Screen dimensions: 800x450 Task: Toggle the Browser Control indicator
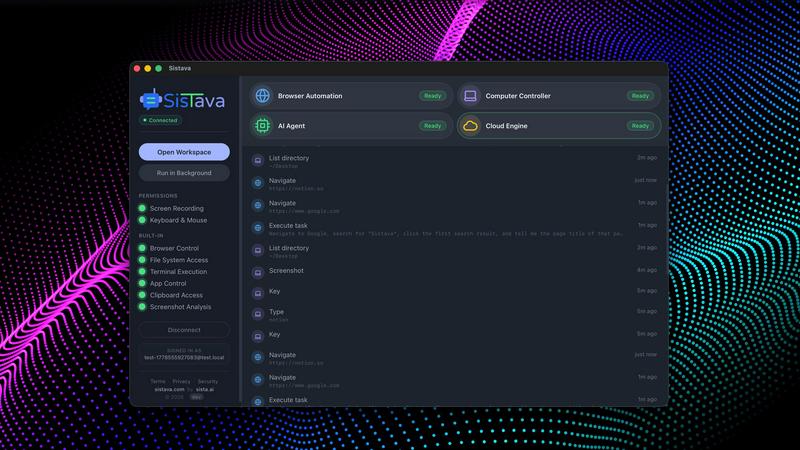(142, 248)
